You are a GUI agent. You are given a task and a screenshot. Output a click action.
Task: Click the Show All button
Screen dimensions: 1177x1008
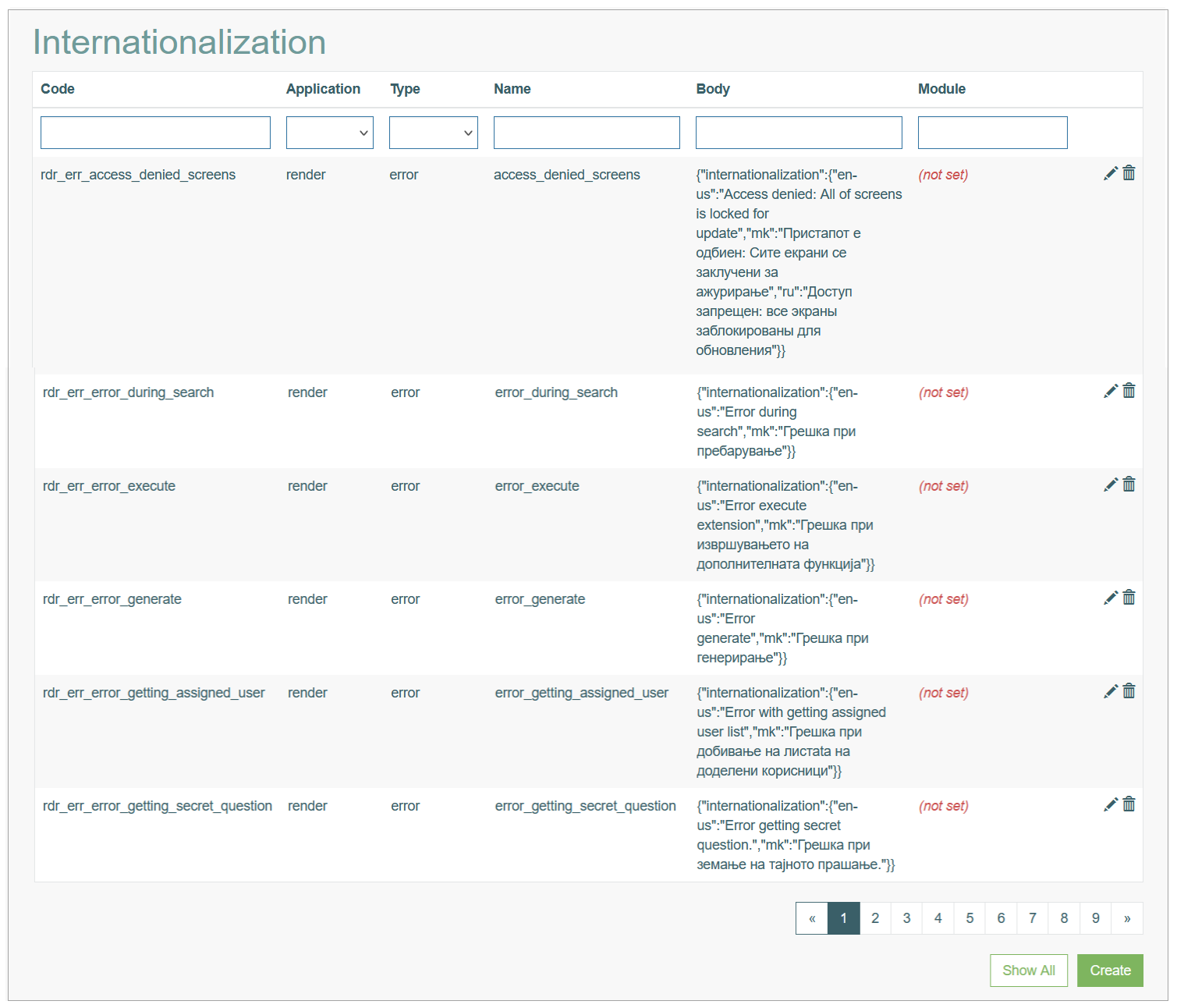point(1029,971)
